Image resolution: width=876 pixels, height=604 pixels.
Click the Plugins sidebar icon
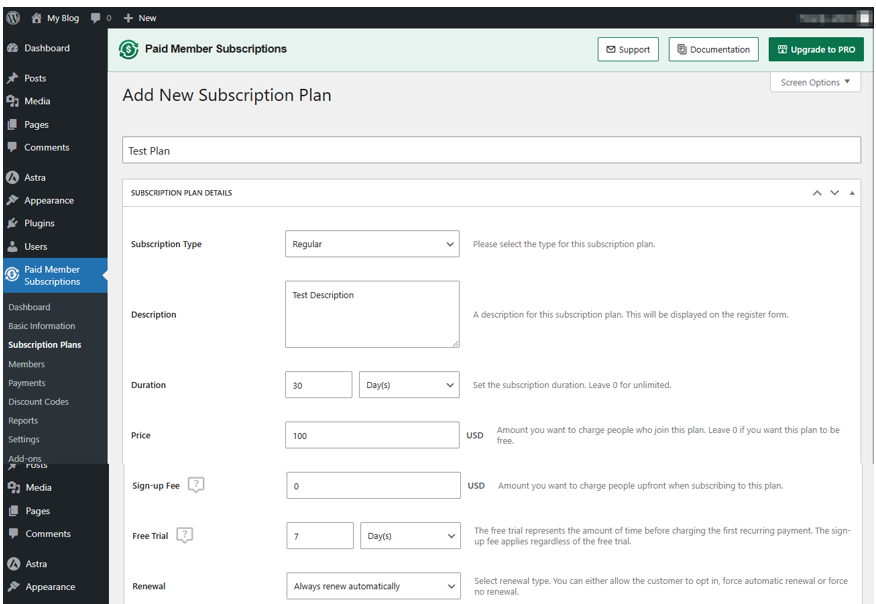tap(14, 223)
